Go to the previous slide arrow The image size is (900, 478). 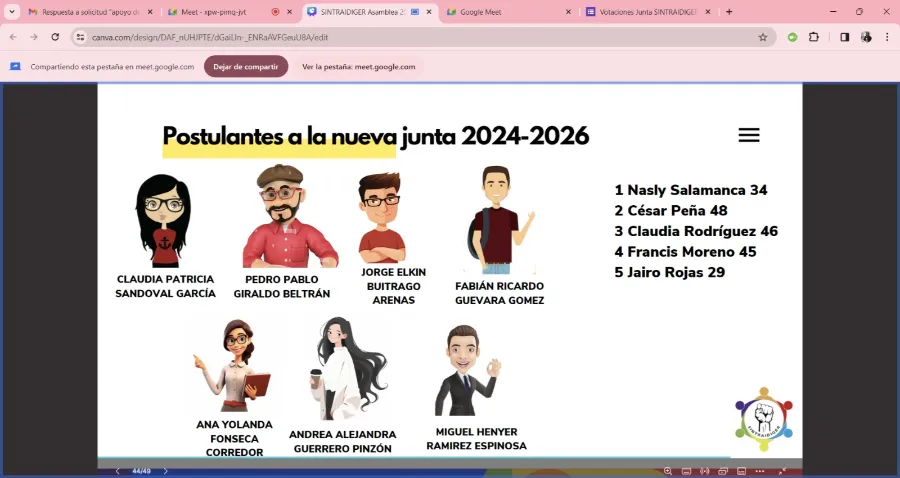[x=118, y=471]
